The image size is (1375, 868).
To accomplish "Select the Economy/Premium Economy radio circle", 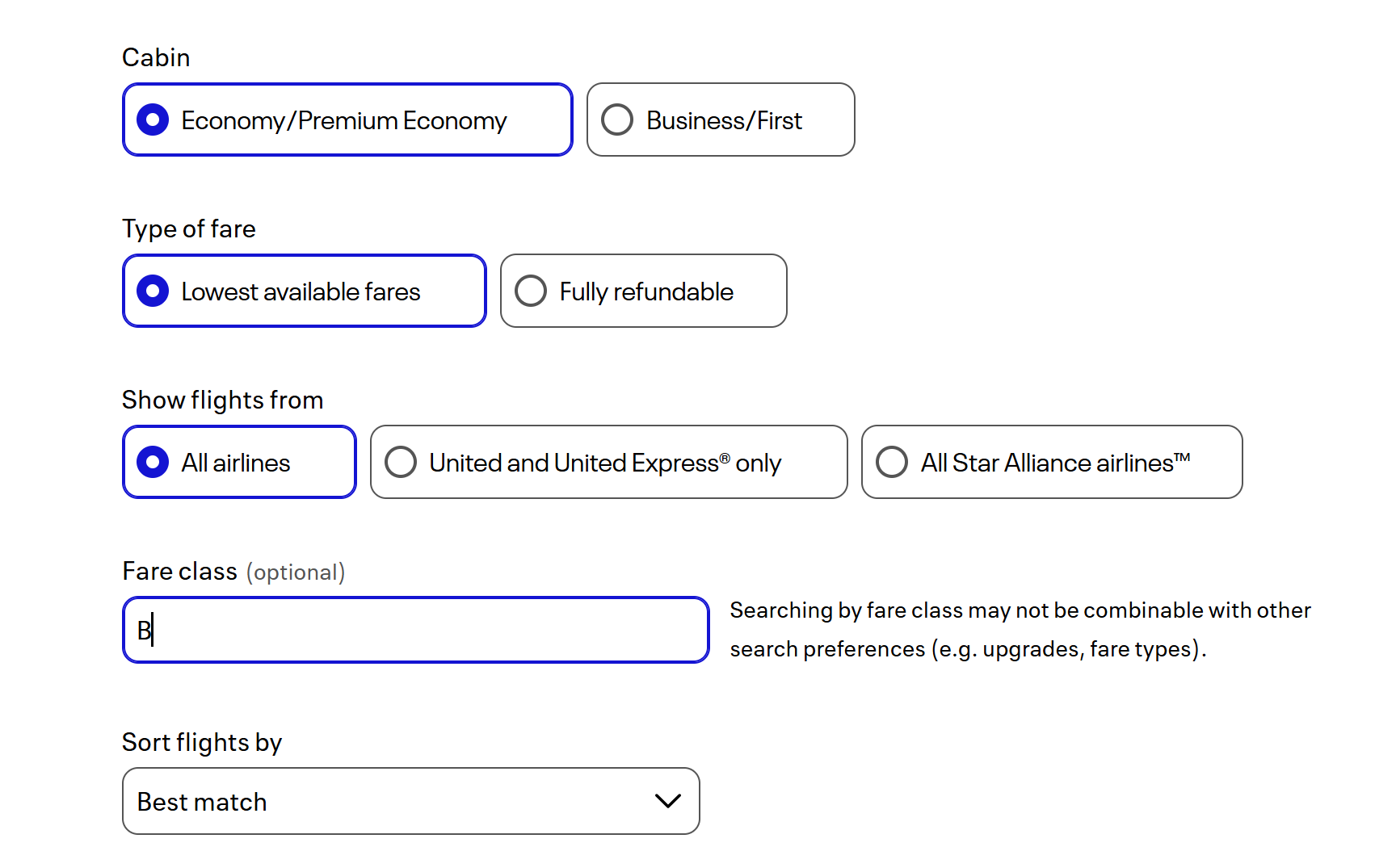I will click(x=153, y=120).
